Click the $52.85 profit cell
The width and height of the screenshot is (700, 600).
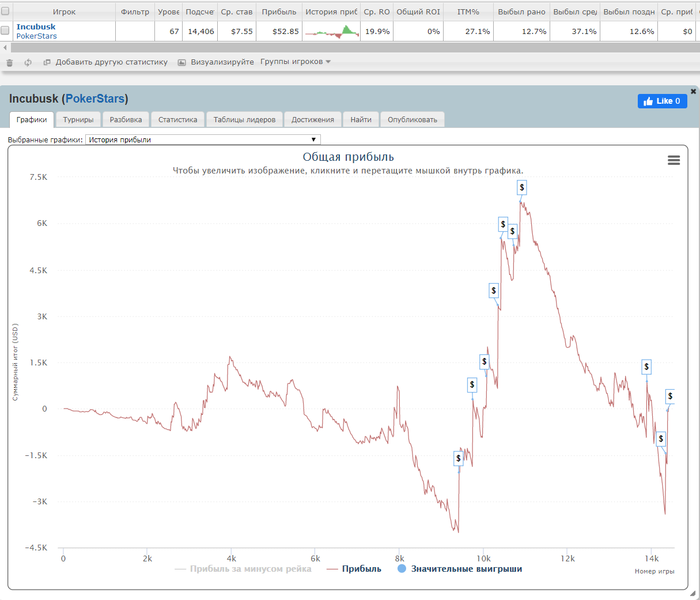point(279,32)
